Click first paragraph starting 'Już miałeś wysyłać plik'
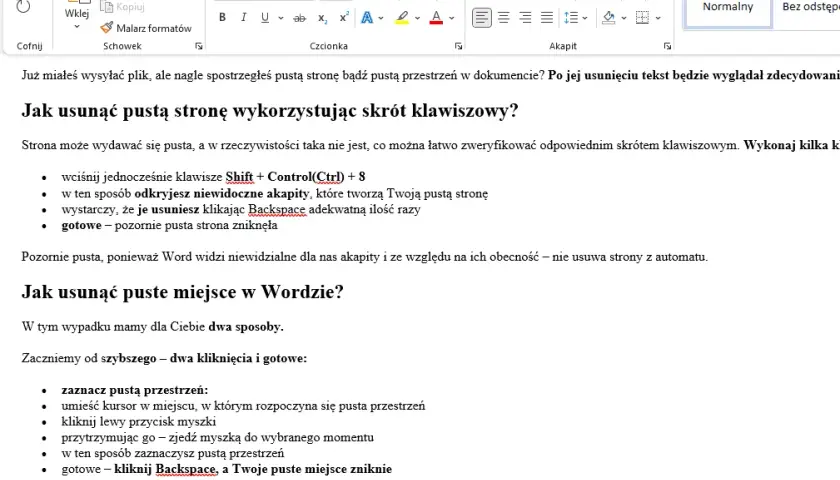The height and width of the screenshot is (480, 840). pyautogui.click(x=431, y=76)
